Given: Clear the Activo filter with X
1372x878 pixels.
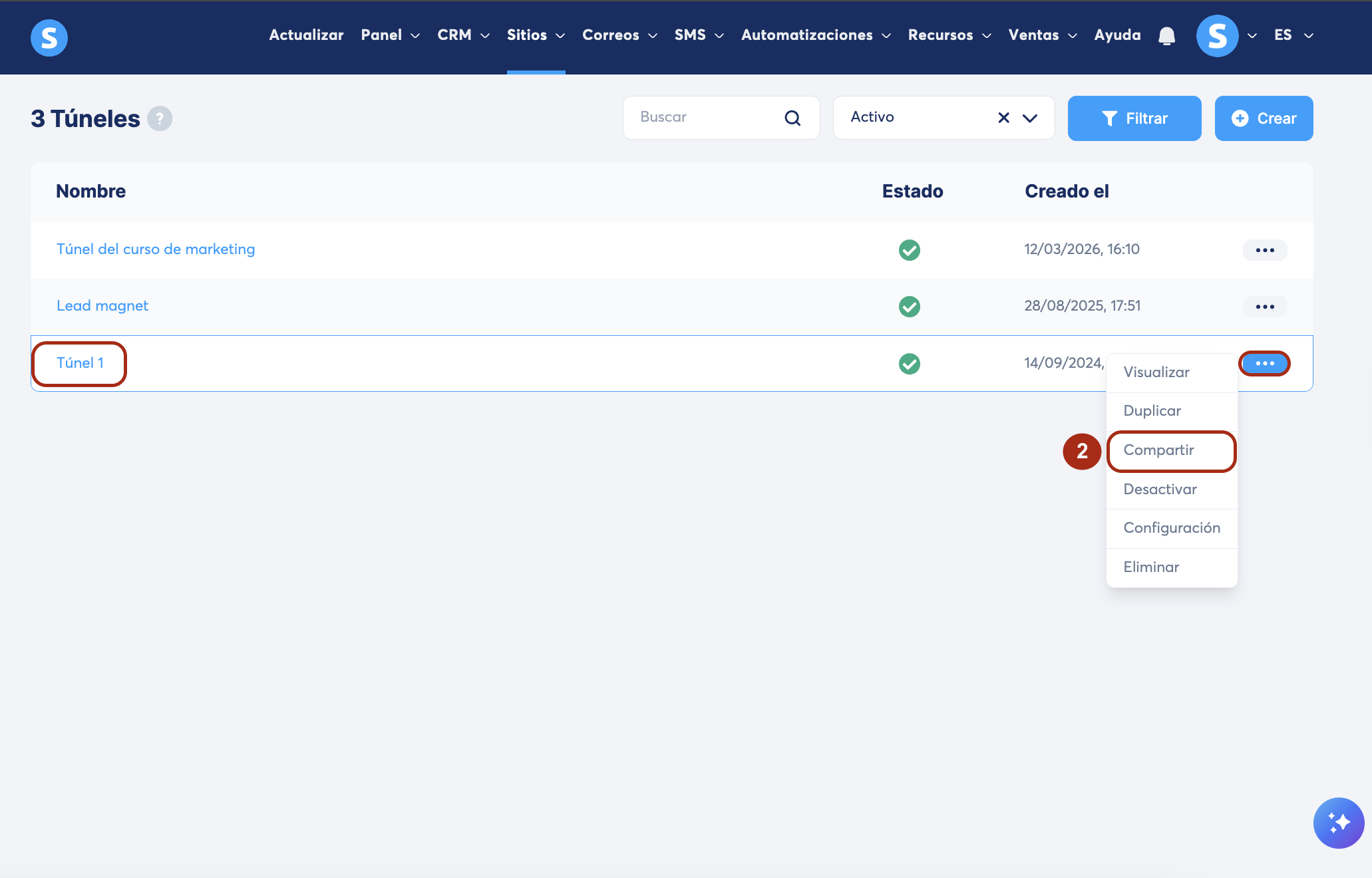Looking at the screenshot, I should point(1003,118).
